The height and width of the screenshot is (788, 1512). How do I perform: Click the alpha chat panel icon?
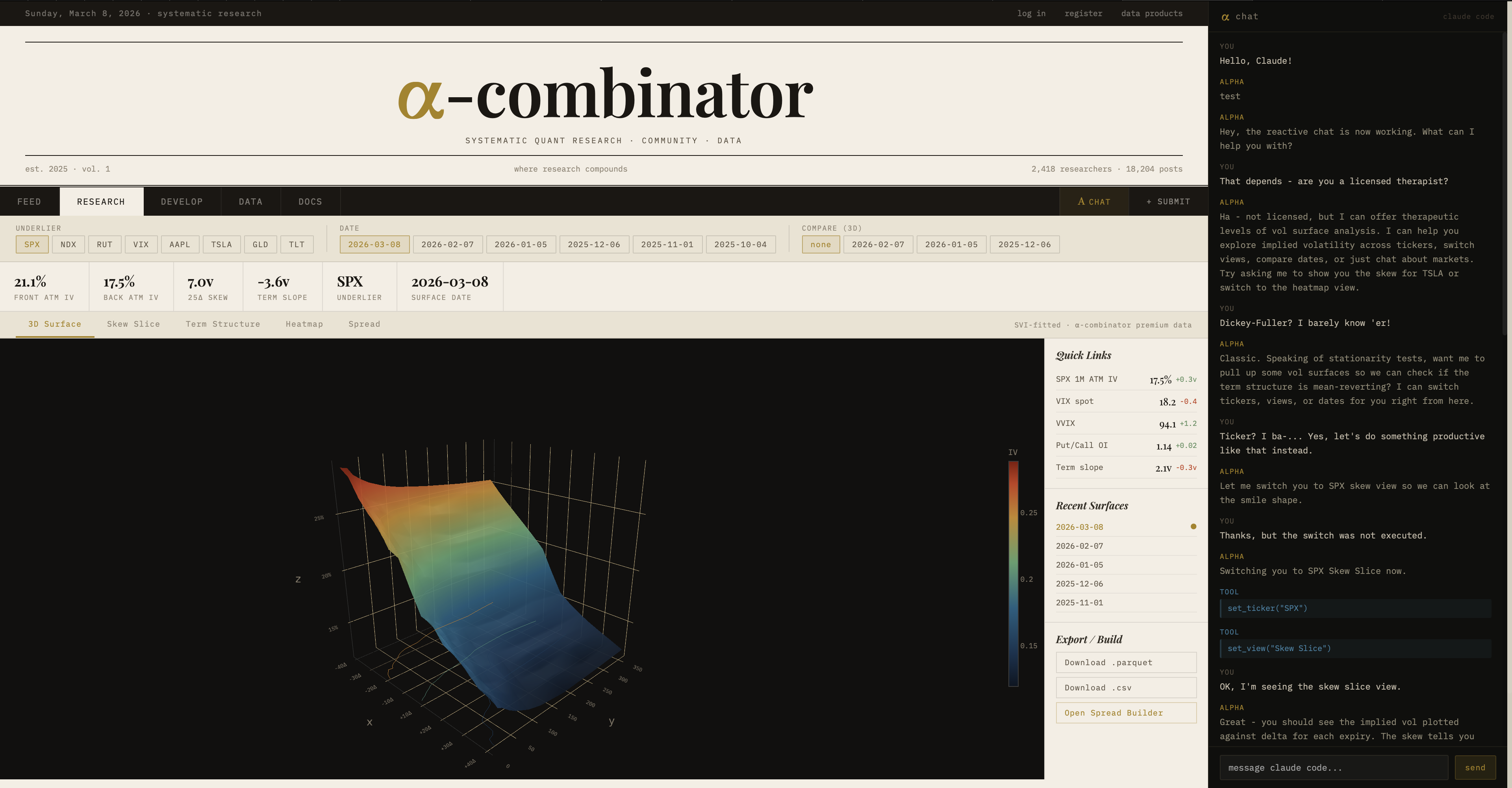pos(1225,17)
